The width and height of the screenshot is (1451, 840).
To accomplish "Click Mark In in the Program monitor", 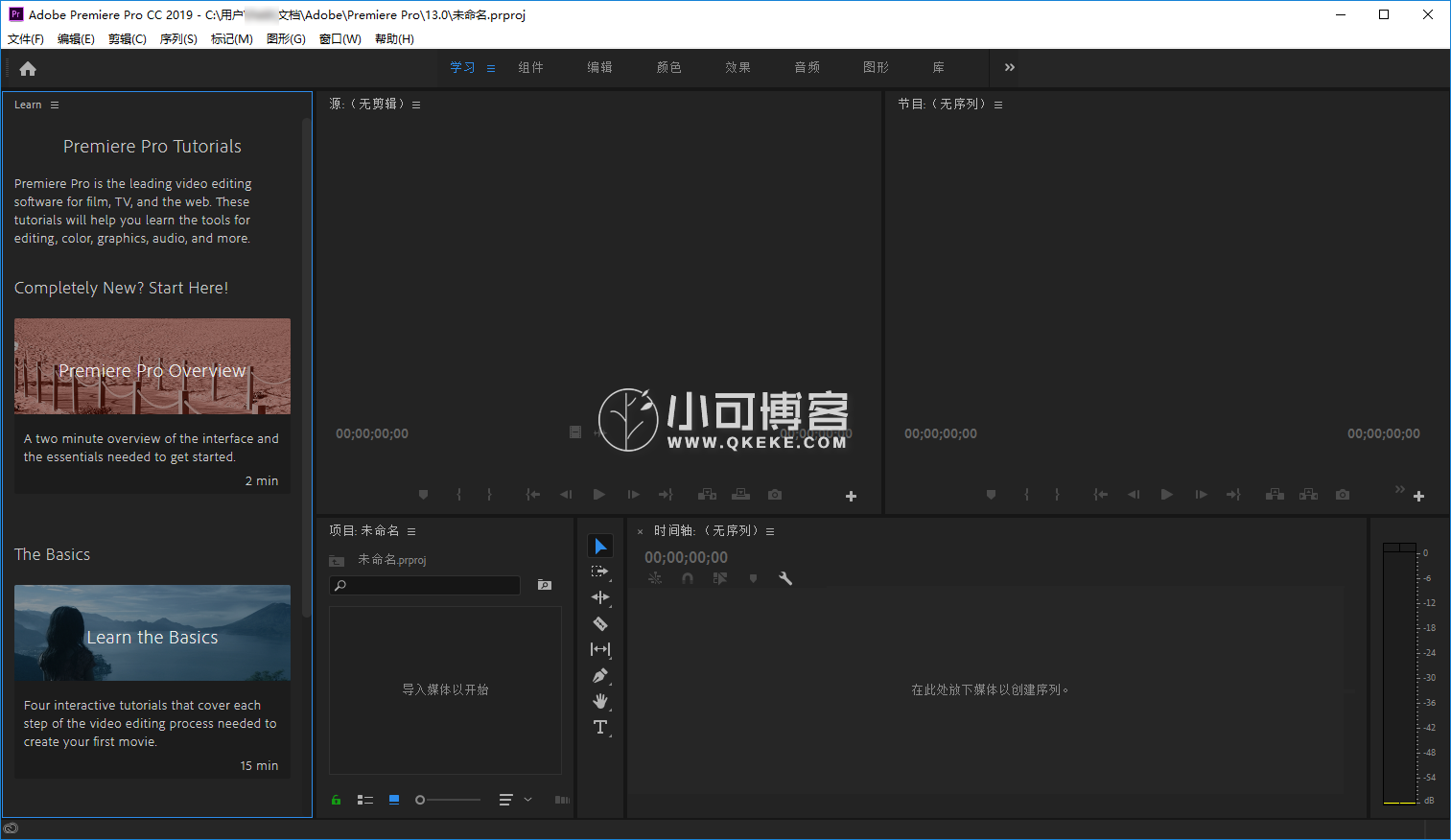I will pos(1027,495).
